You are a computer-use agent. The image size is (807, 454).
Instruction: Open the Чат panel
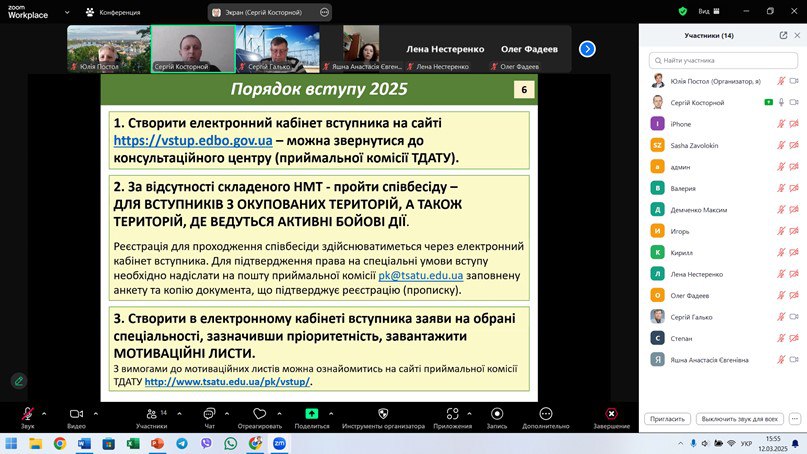209,417
